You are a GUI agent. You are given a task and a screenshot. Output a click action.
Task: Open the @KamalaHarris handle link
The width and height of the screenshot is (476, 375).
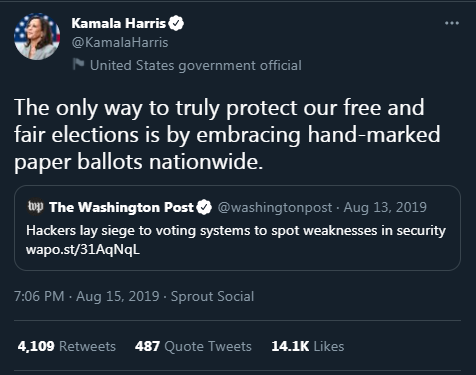[120, 43]
